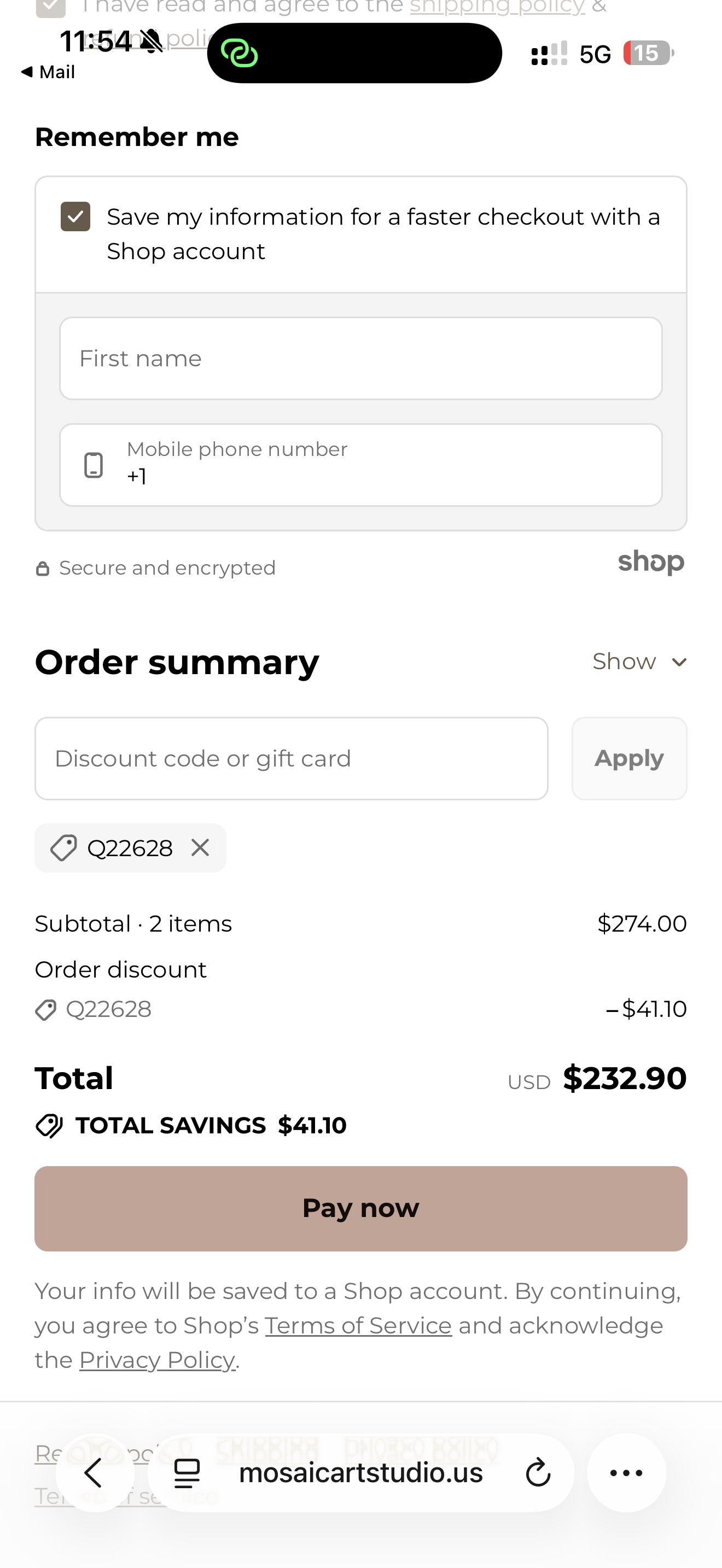Tap the mosaicartstudio.us address bar

pyautogui.click(x=360, y=1473)
